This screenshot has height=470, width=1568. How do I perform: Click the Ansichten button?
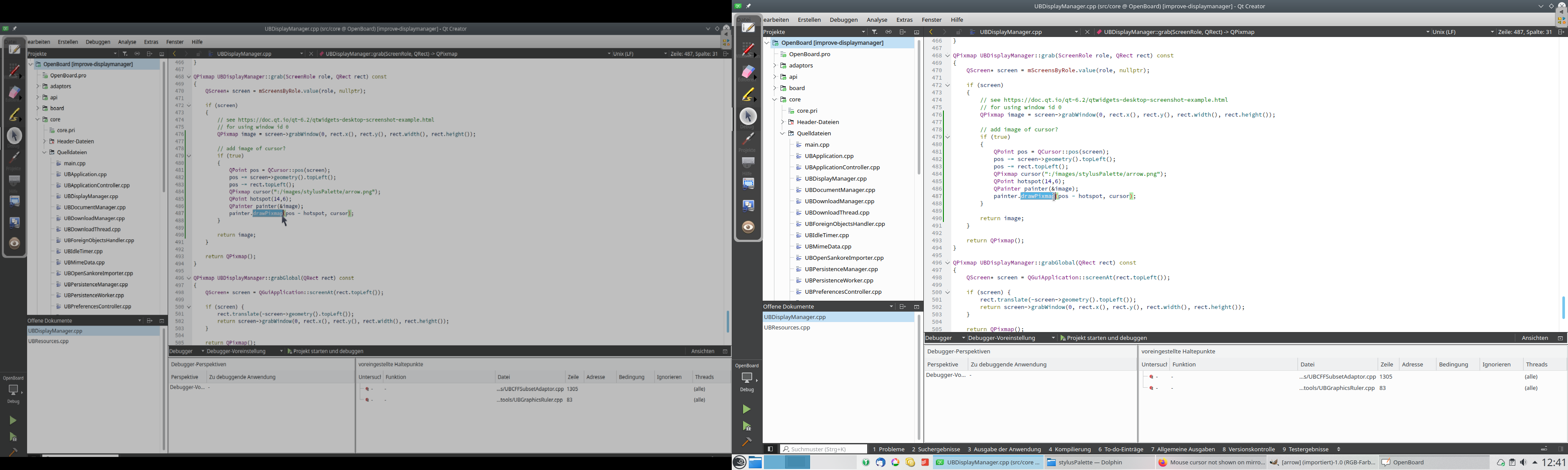1534,337
